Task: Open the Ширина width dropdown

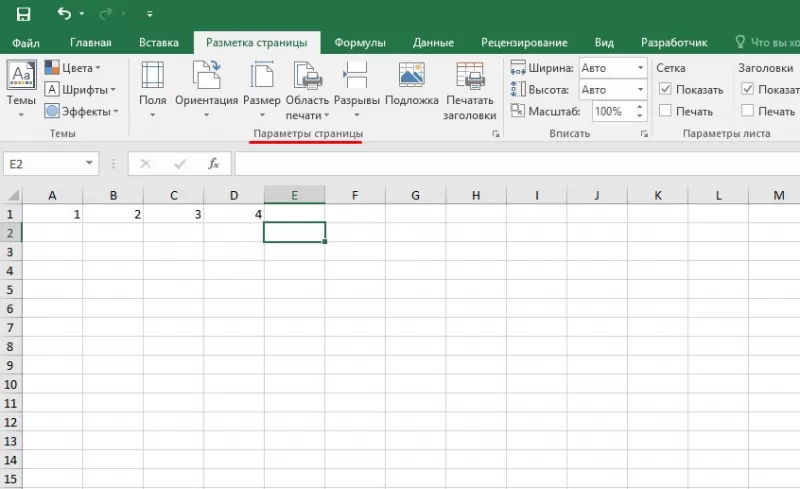Action: [640, 68]
